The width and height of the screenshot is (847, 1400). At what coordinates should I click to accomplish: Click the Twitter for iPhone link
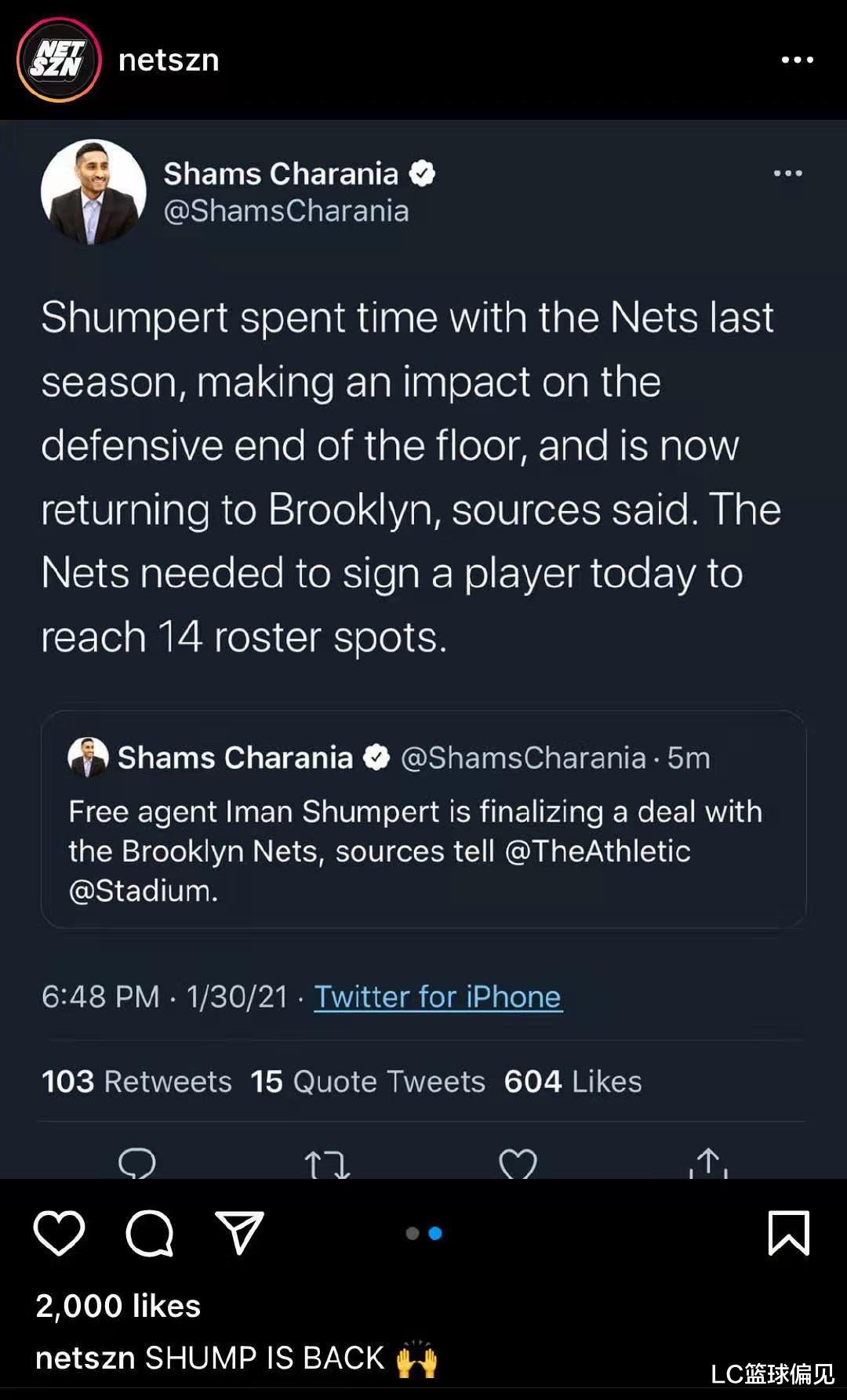coord(438,997)
